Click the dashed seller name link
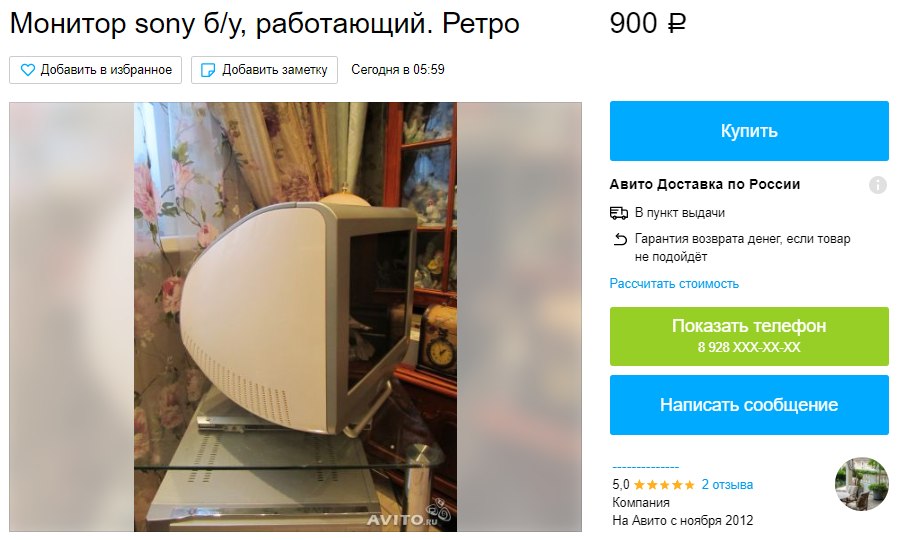The width and height of the screenshot is (917, 540). pos(646,467)
